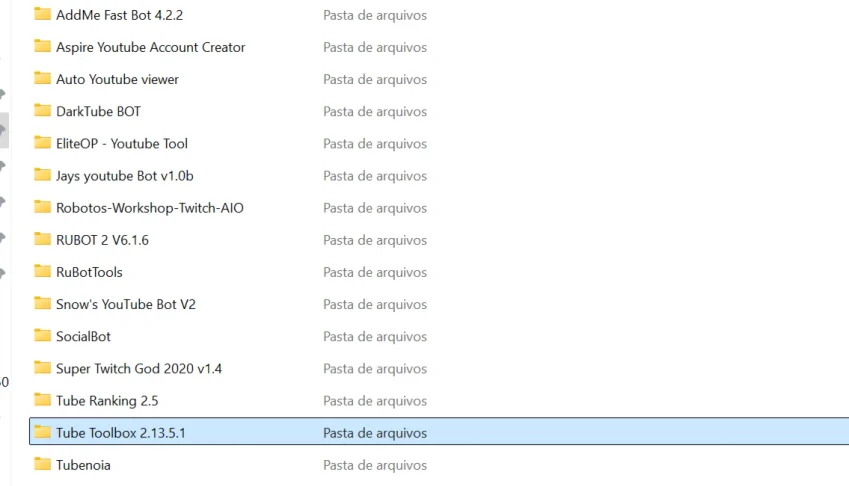The width and height of the screenshot is (849, 486).
Task: Select the Robotos-Workshop-Twitch-AIO name
Action: click(150, 208)
